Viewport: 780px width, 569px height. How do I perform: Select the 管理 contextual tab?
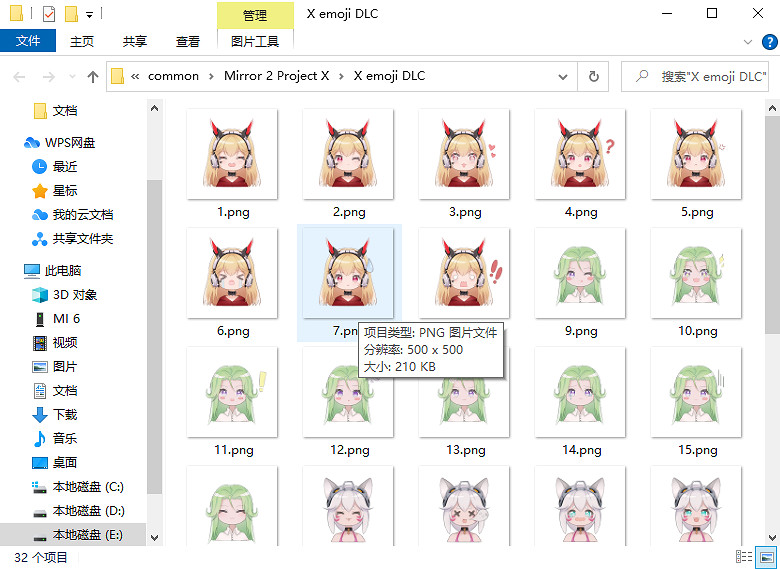pos(255,15)
